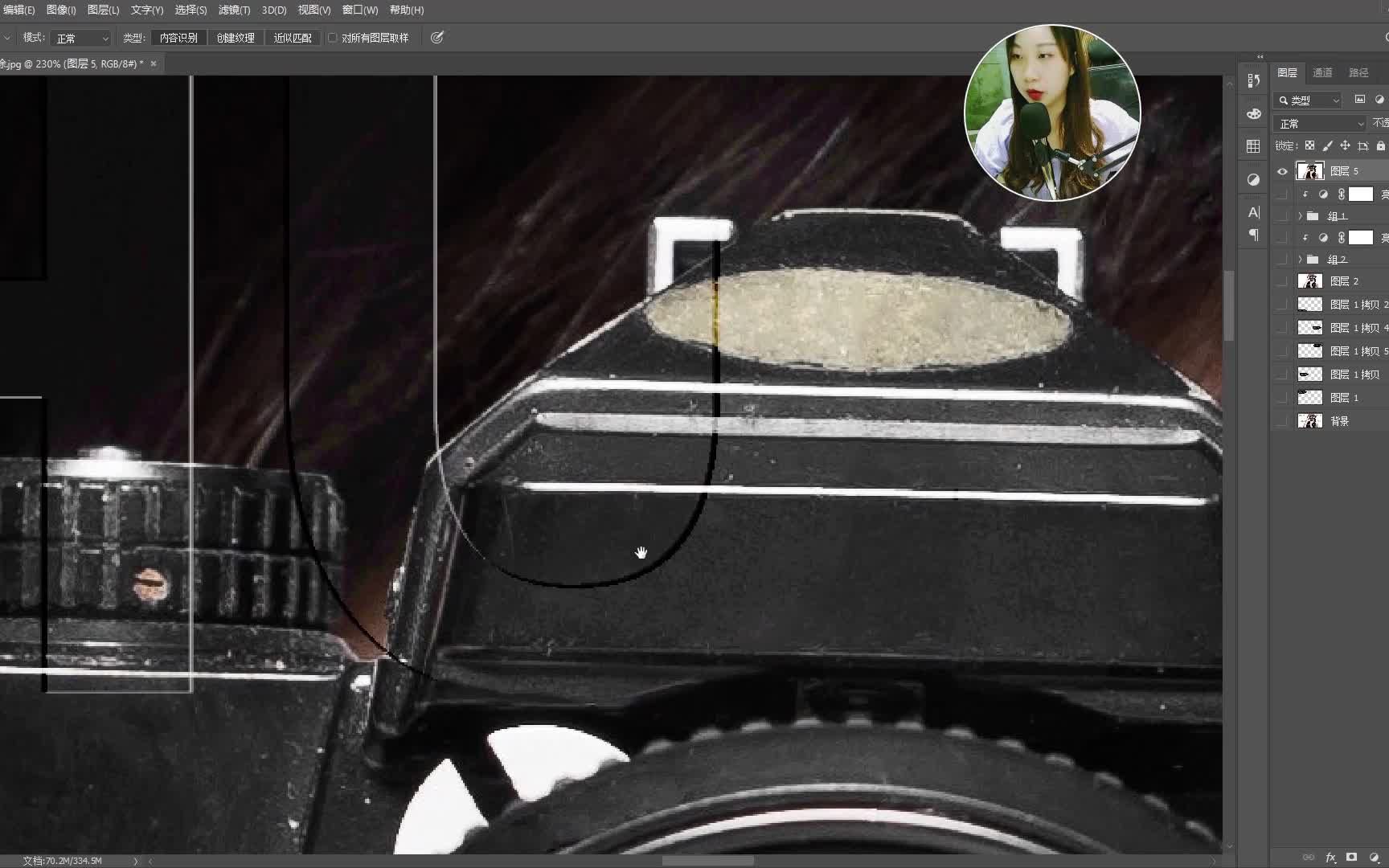Select 图层 2 thumbnail
Viewport: 1389px width, 868px height.
1310,280
